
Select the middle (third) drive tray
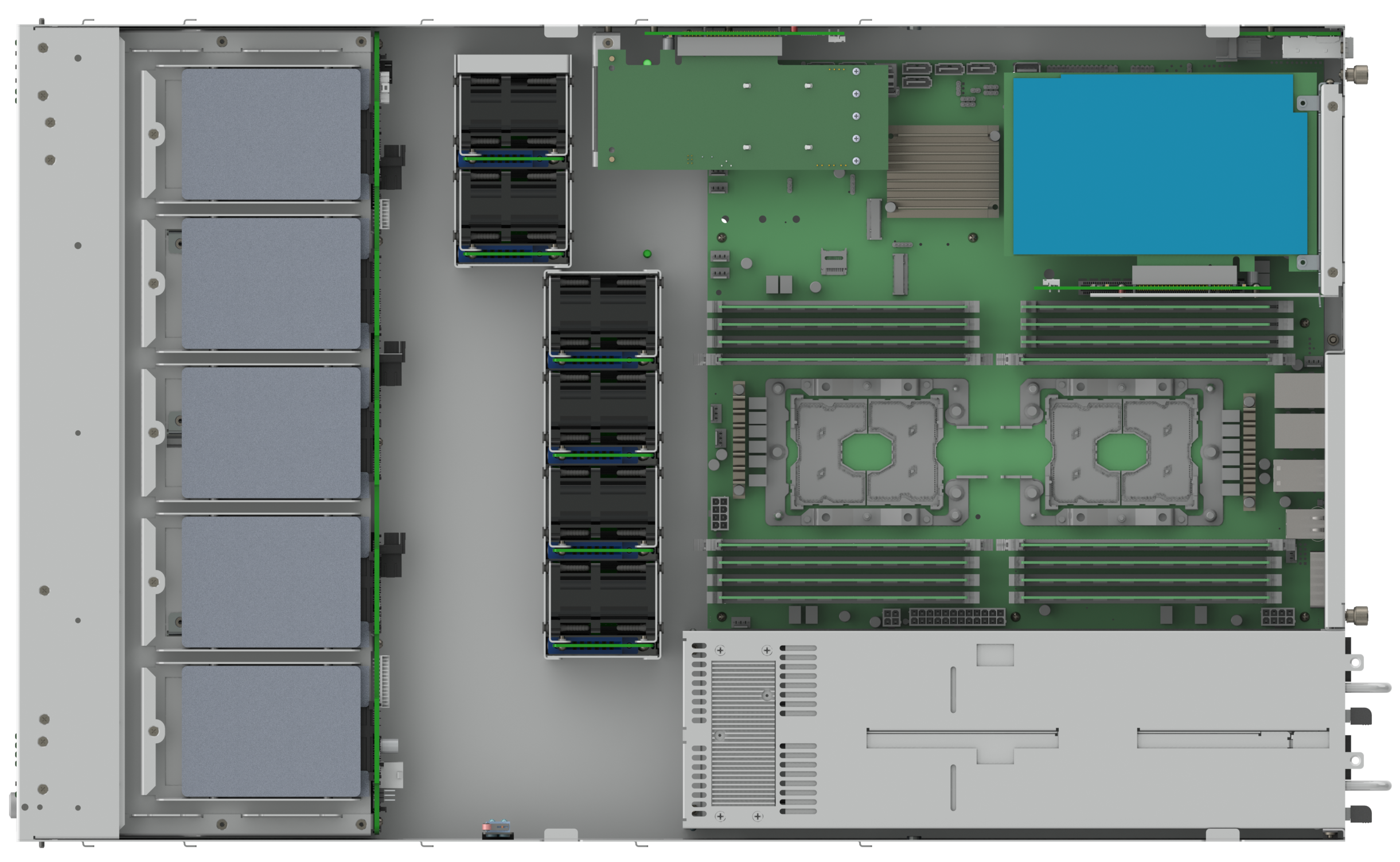point(271,432)
